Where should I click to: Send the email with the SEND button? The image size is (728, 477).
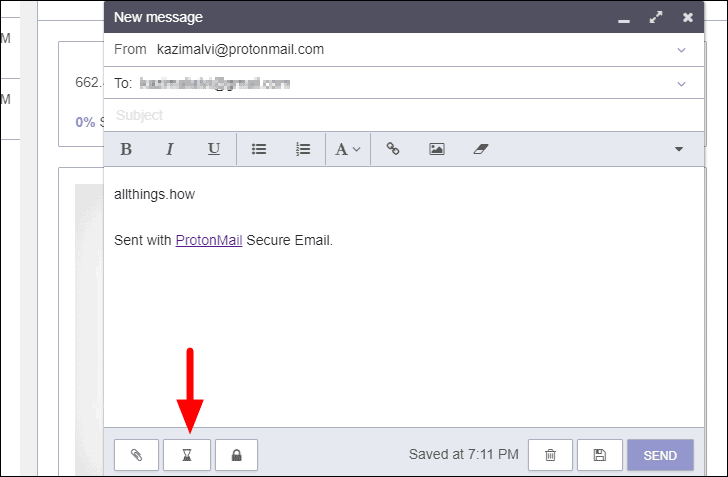pos(660,455)
